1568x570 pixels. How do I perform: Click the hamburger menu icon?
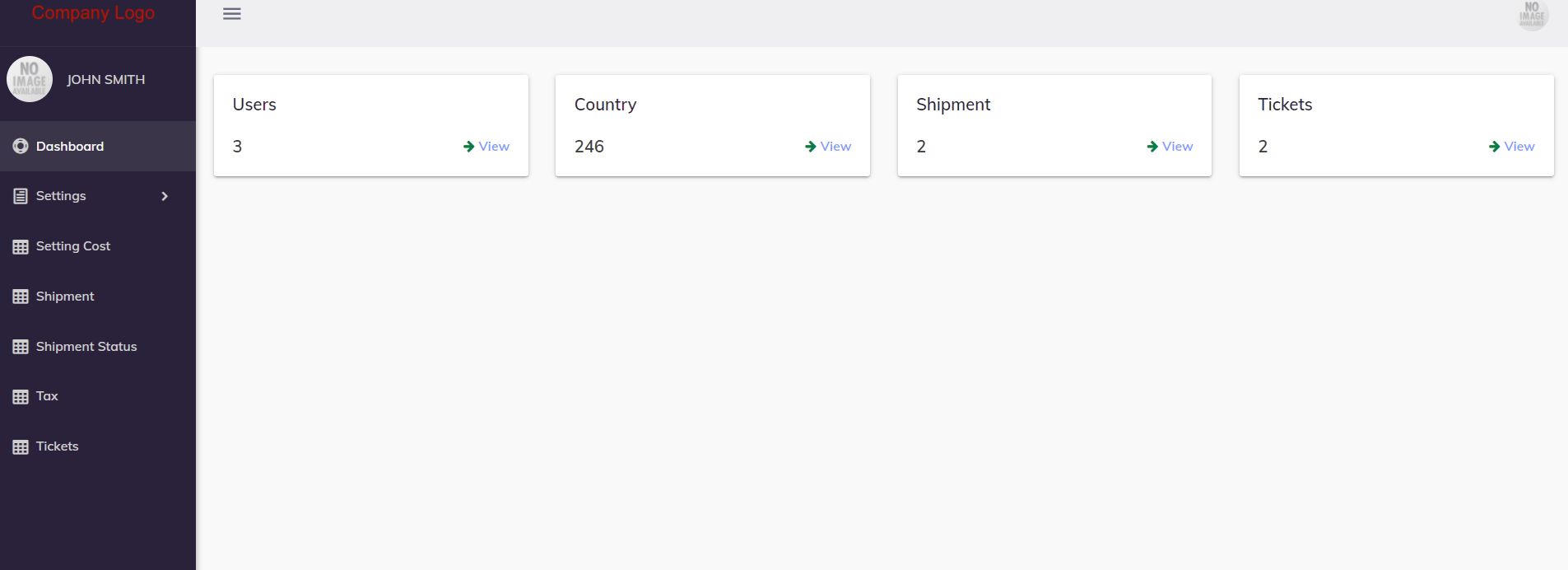[x=232, y=14]
